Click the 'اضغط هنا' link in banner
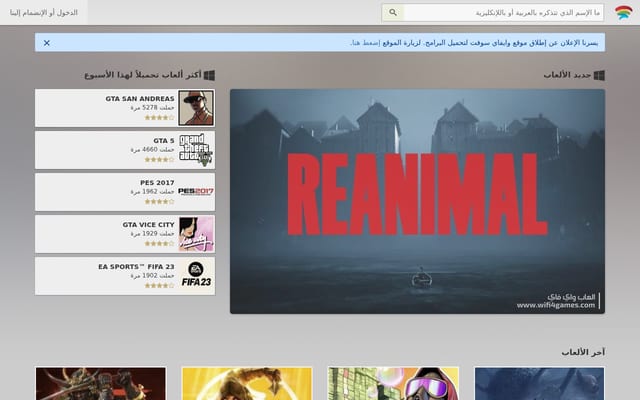 (x=365, y=43)
